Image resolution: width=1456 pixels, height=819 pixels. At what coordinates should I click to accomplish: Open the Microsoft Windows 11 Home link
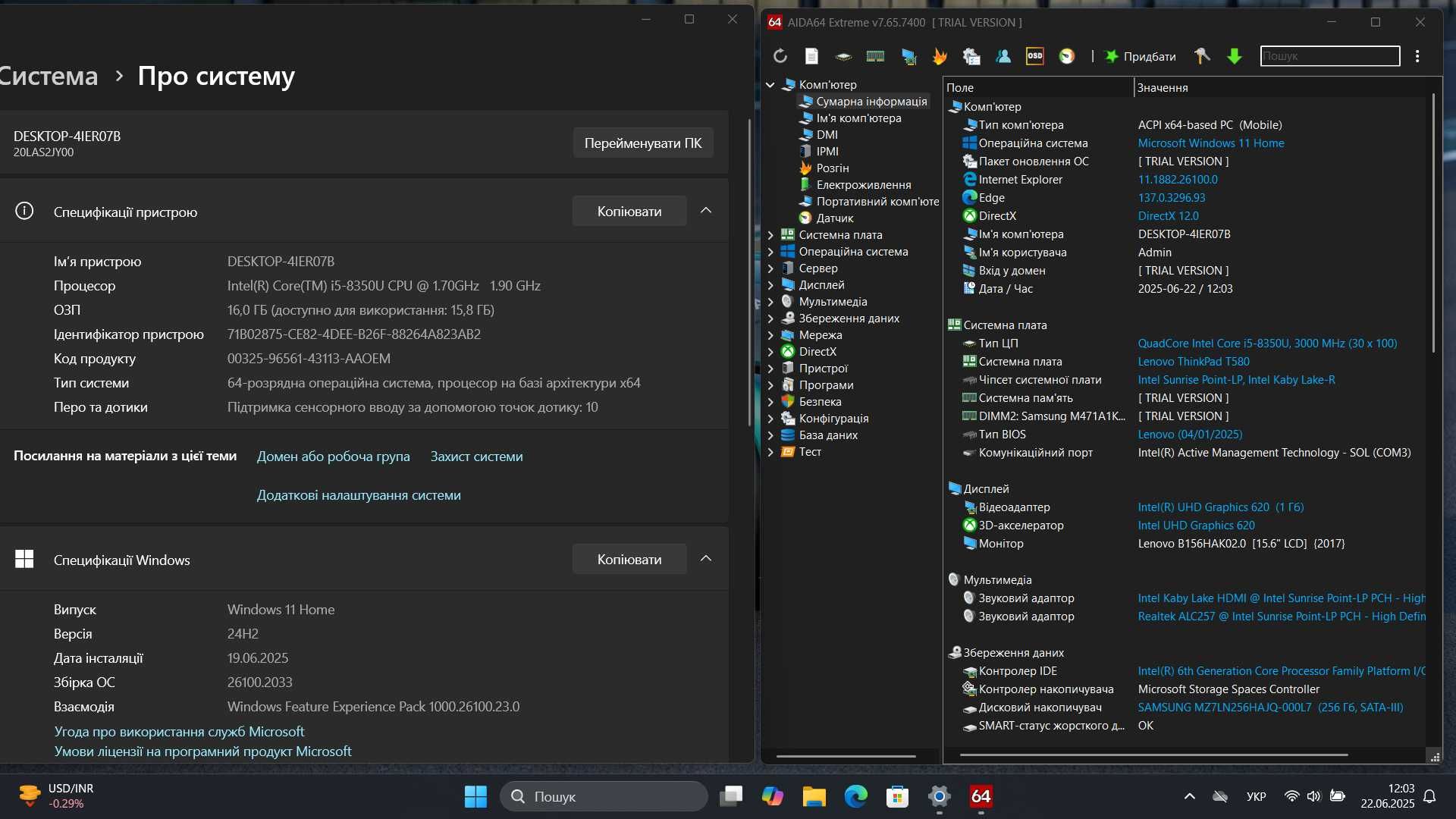[x=1211, y=143]
